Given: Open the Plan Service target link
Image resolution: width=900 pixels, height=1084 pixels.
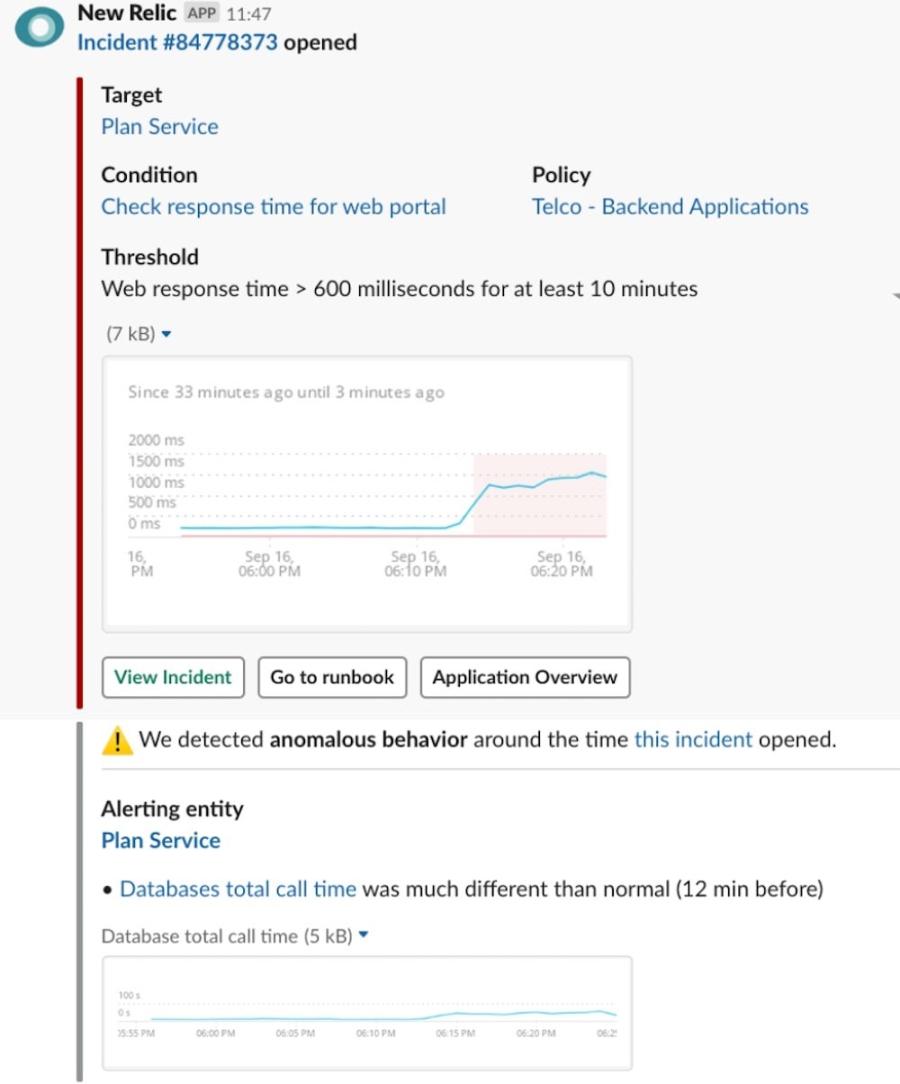Looking at the screenshot, I should coord(160,127).
